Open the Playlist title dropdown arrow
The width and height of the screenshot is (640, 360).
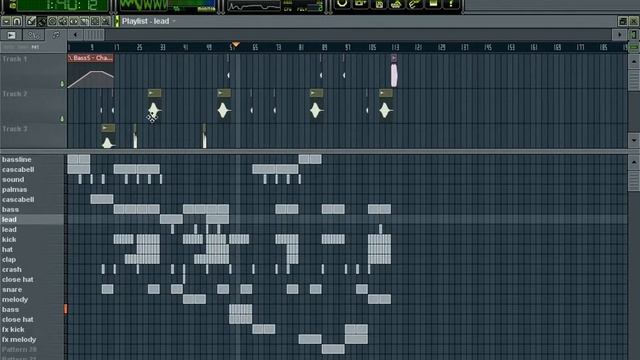point(174,21)
